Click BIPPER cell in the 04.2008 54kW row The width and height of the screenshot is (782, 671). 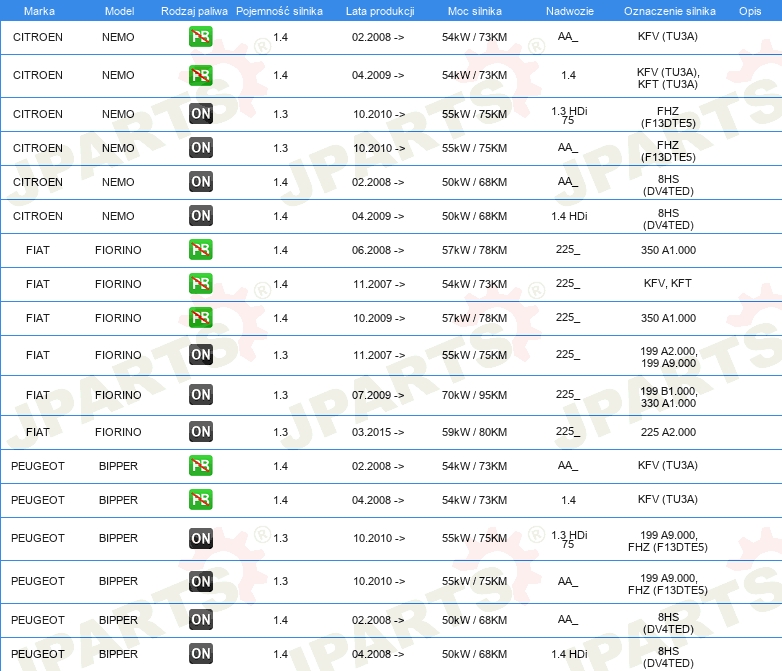[x=118, y=500]
